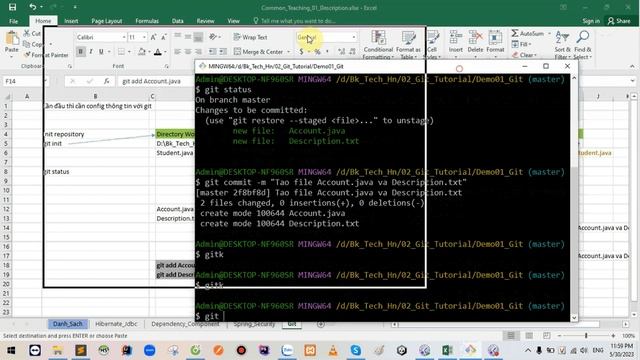The height and width of the screenshot is (360, 640).
Task: Select the Dependency_Component sheet tab
Action: click(x=185, y=324)
